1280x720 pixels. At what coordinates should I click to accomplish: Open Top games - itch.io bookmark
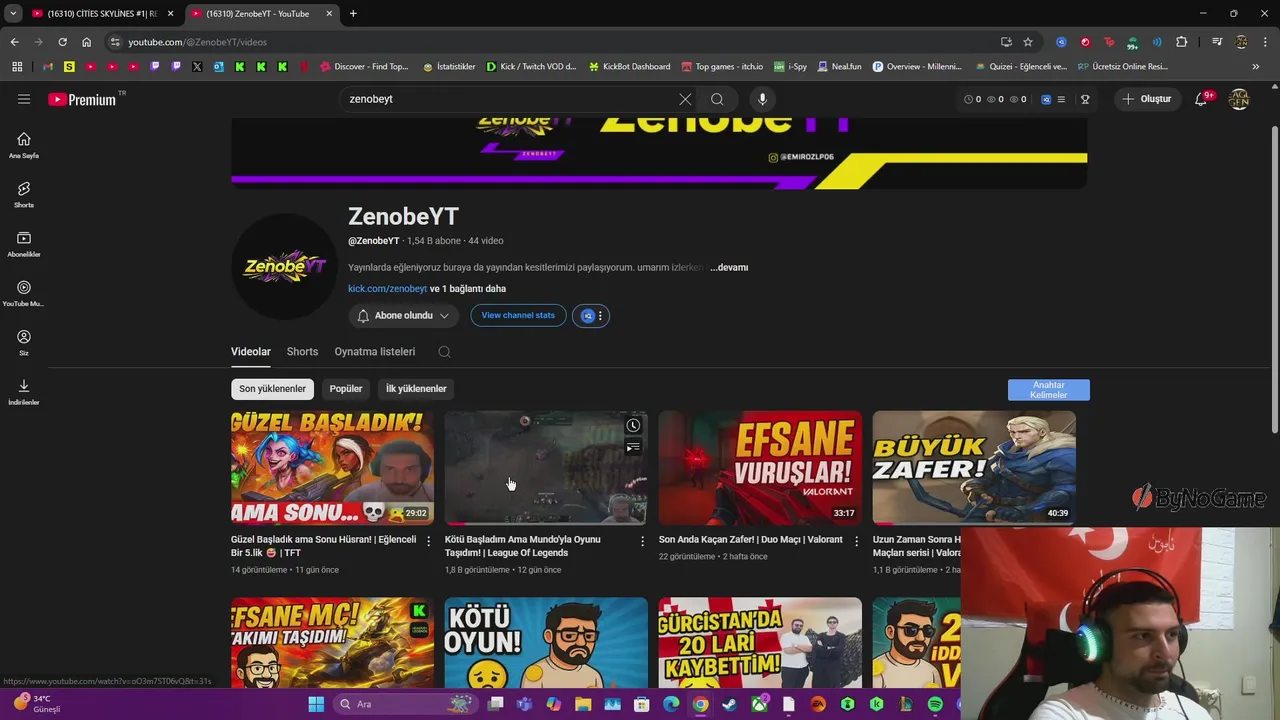(722, 67)
